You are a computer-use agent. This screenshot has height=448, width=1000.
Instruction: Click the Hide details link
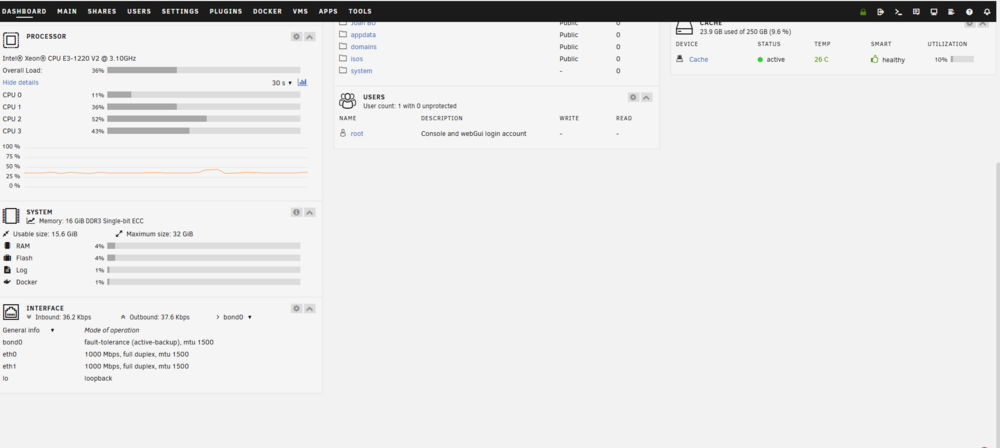20,82
